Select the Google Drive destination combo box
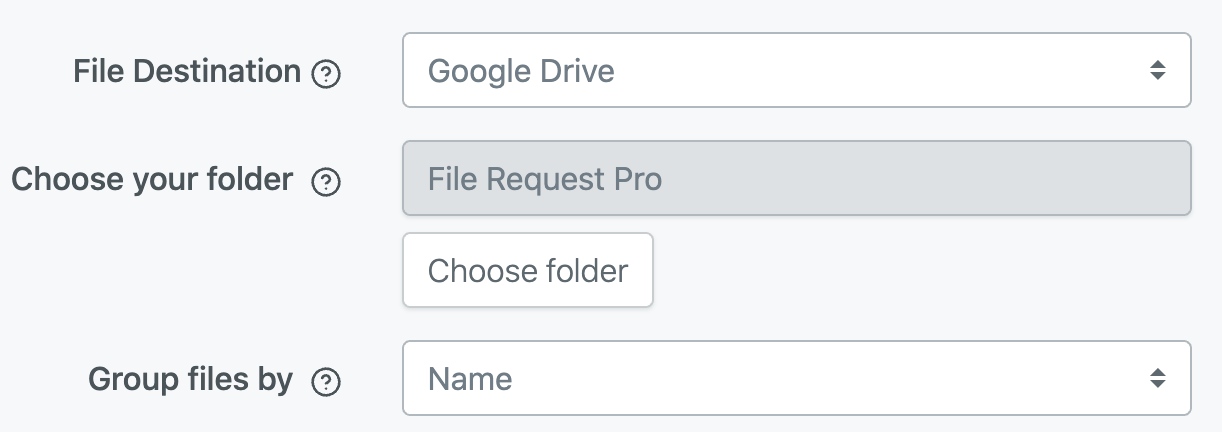The image size is (1222, 432). pos(797,70)
